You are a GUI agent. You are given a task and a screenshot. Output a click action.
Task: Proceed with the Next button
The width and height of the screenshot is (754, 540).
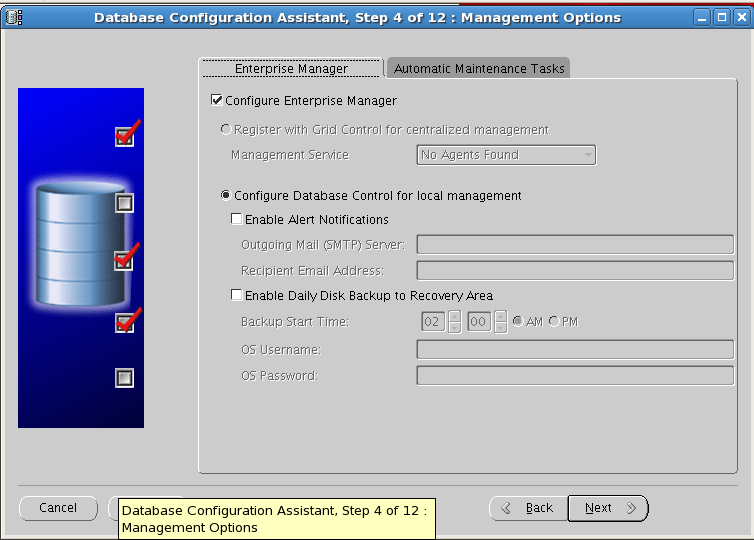click(x=608, y=508)
